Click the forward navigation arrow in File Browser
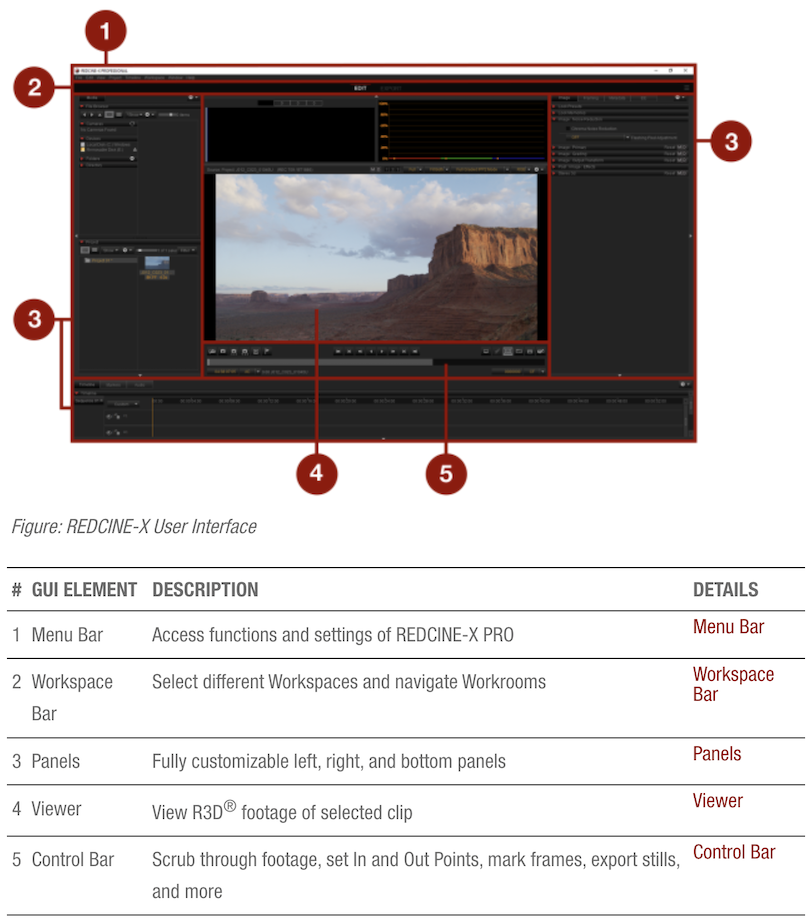Screen dimensions: 812x920 tap(92, 115)
